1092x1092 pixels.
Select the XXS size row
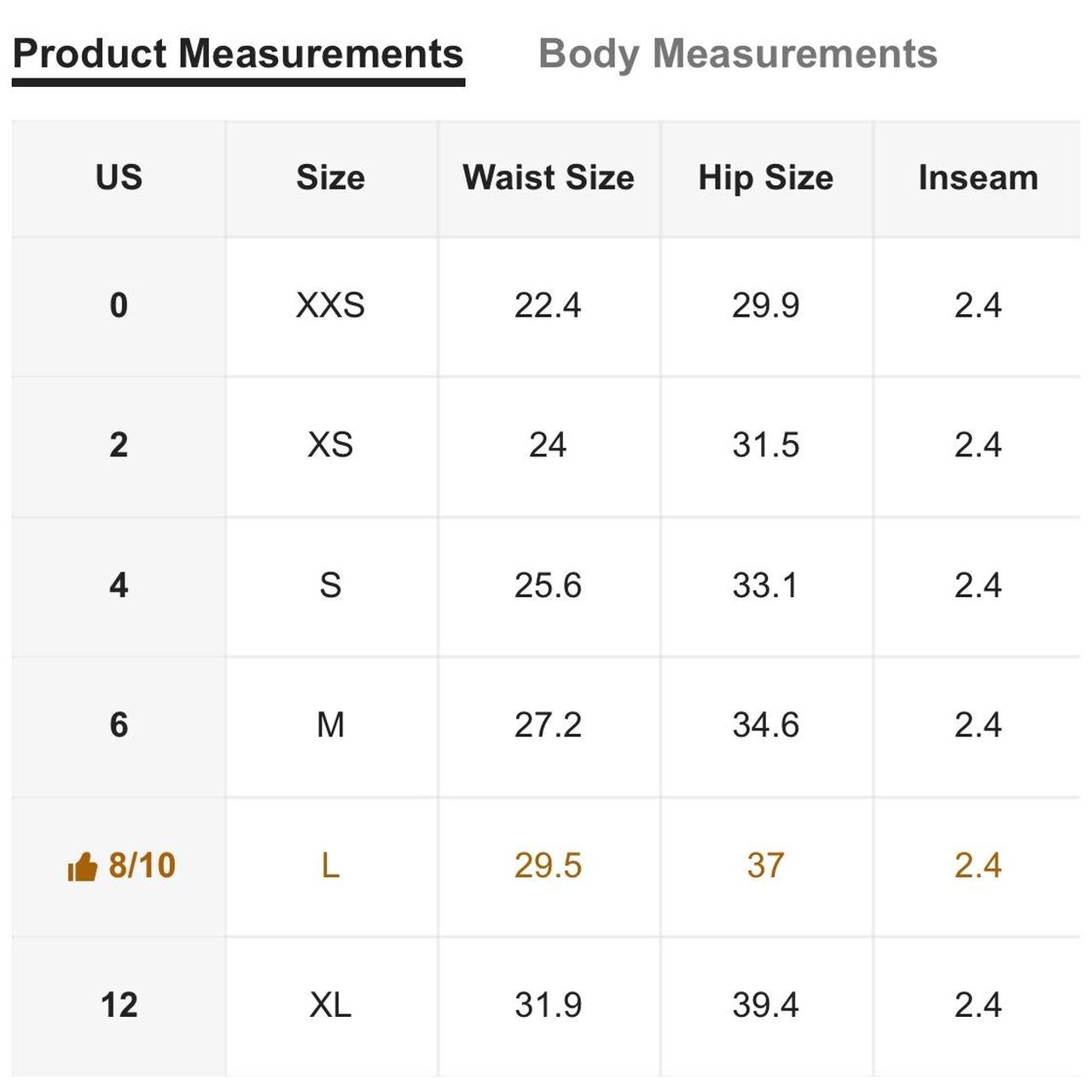click(546, 305)
